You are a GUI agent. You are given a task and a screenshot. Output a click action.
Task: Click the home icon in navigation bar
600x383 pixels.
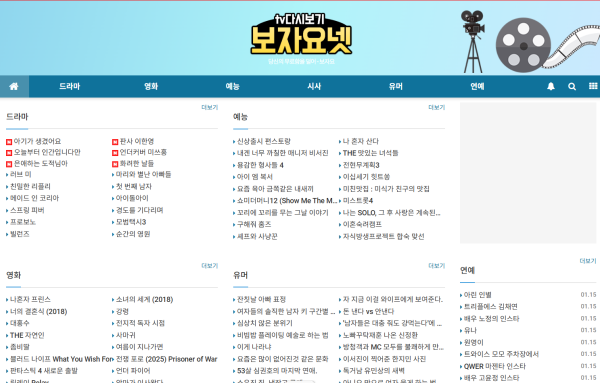(x=14, y=86)
